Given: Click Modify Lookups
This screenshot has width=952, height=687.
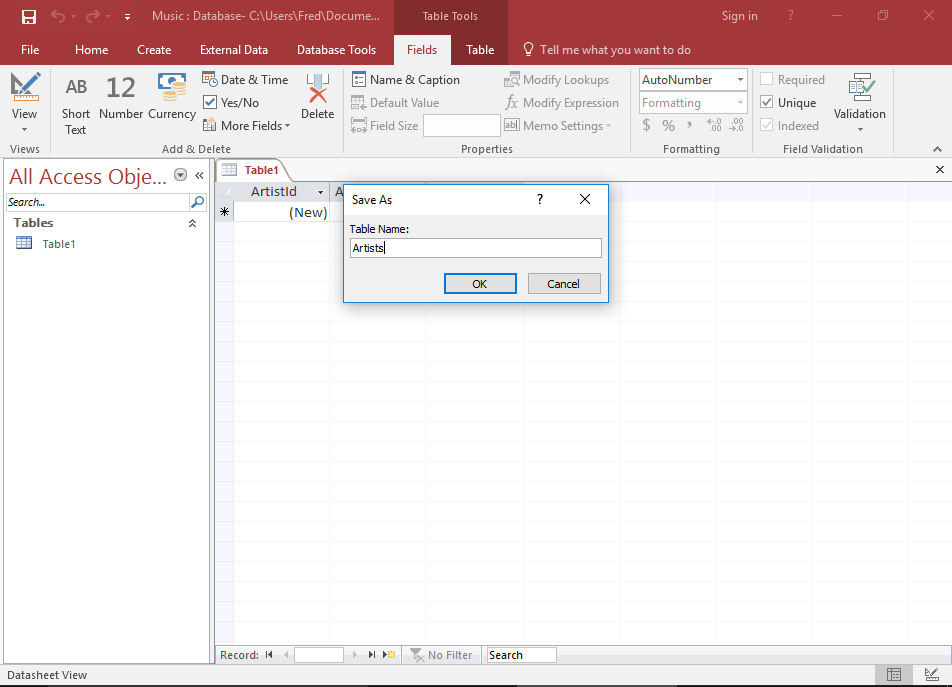Looking at the screenshot, I should coord(557,80).
